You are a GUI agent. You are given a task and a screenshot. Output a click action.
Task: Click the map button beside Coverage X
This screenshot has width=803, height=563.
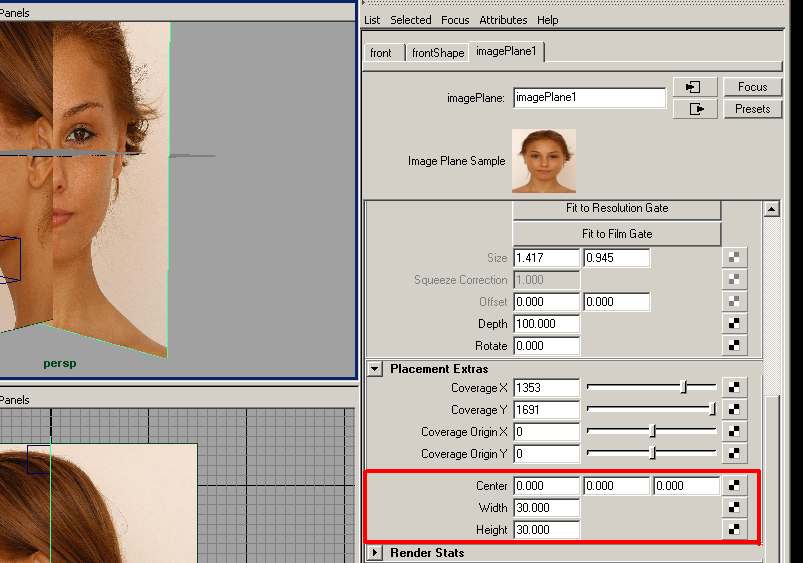(734, 388)
